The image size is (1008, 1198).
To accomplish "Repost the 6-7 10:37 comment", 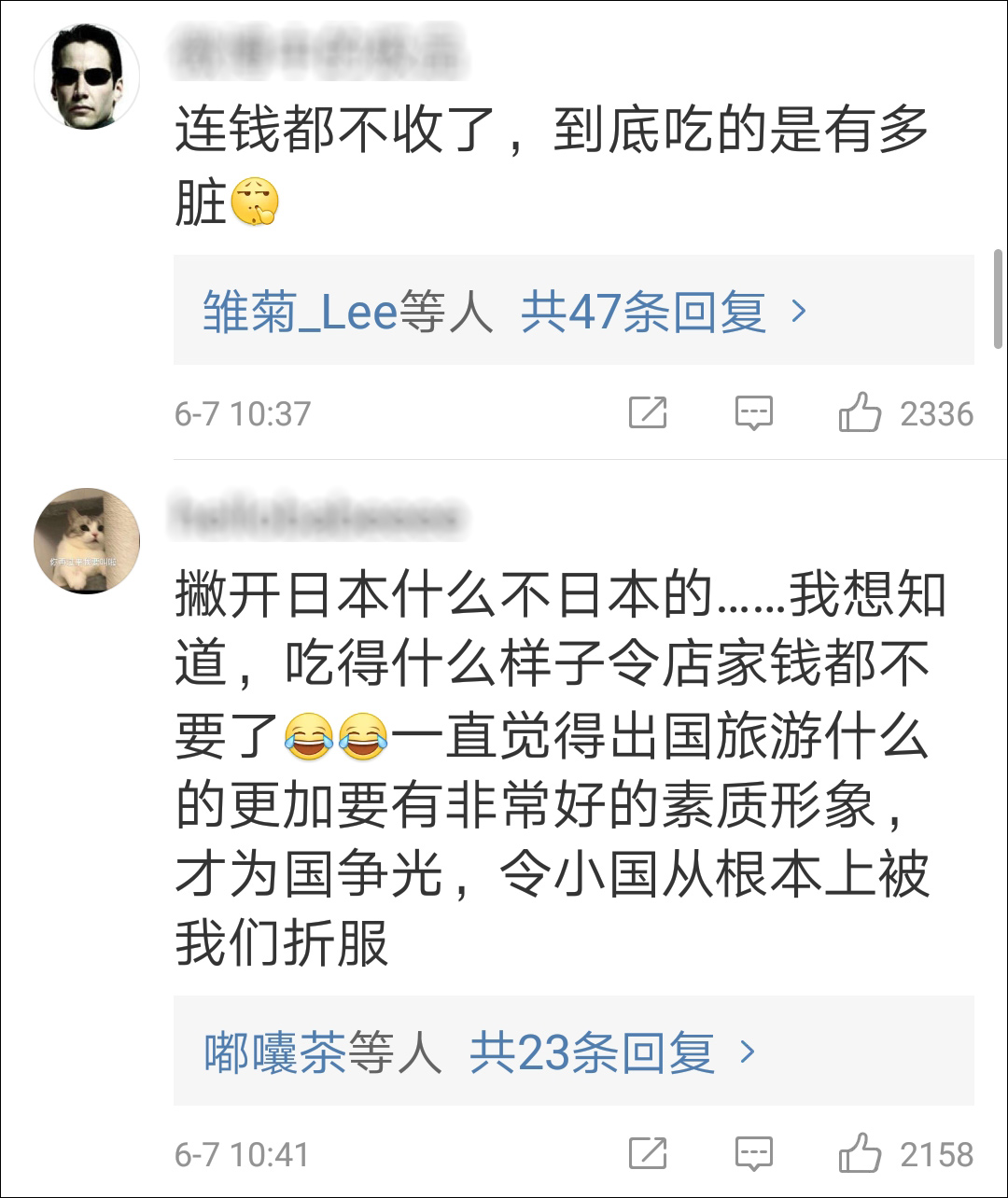I will point(648,412).
